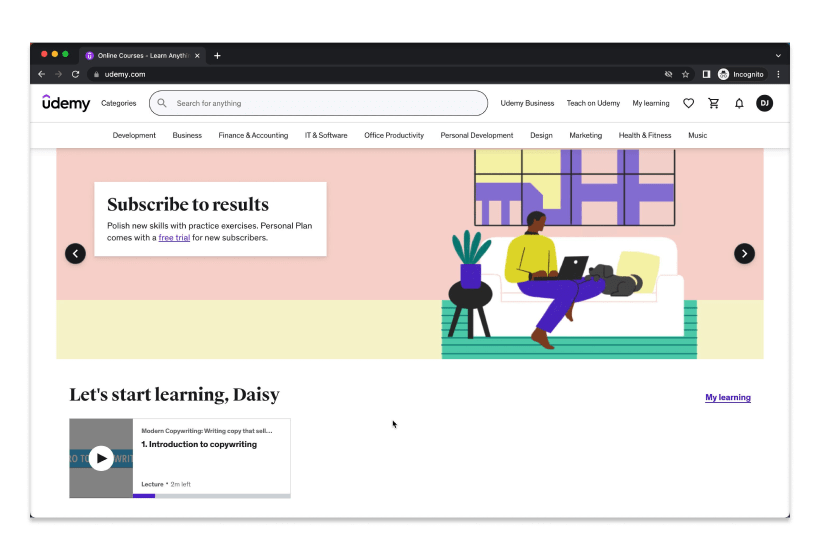Click the Udemy logo
820x560 pixels.
coord(66,103)
